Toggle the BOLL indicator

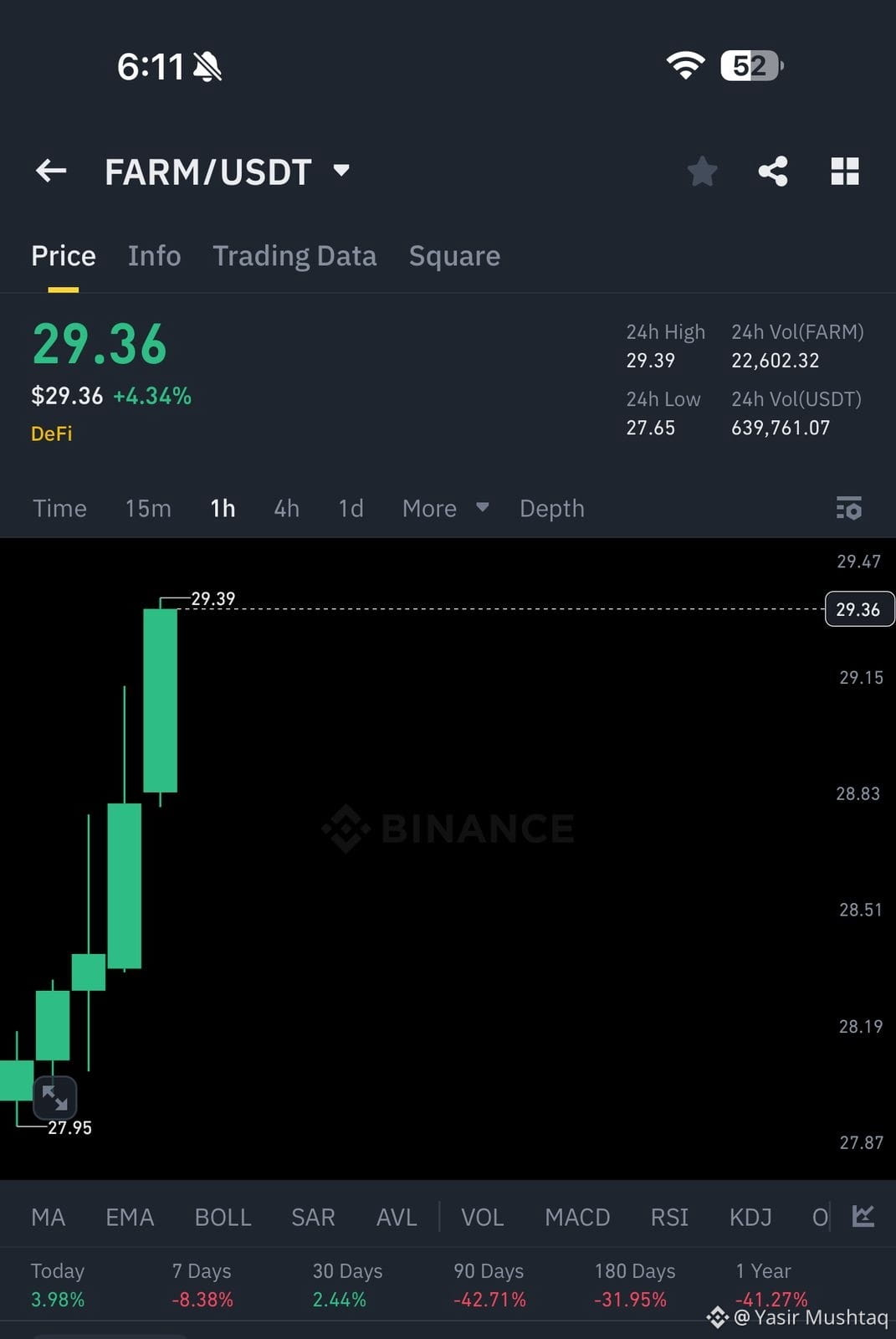coord(223,1217)
